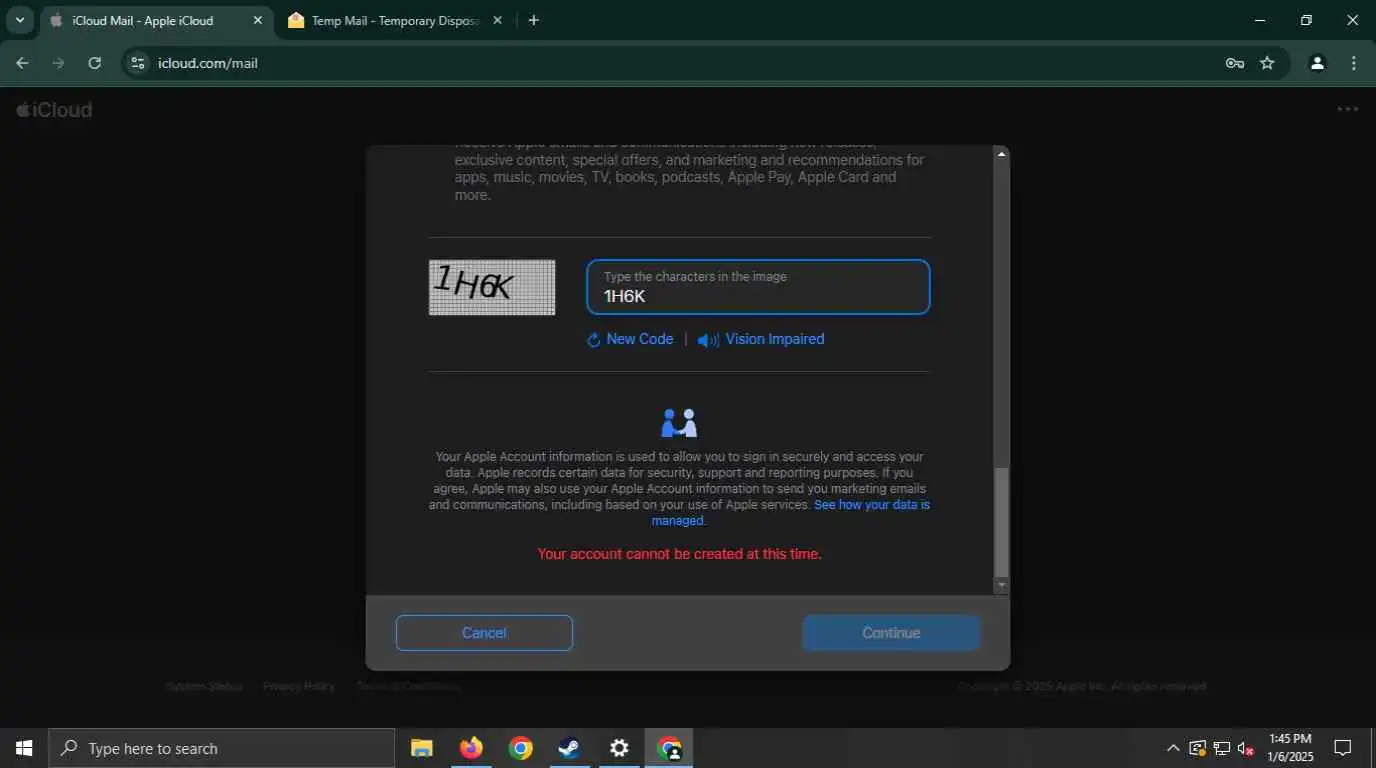The height and width of the screenshot is (768, 1376).
Task: Open the iCloud three-dot menu
Action: (1348, 110)
